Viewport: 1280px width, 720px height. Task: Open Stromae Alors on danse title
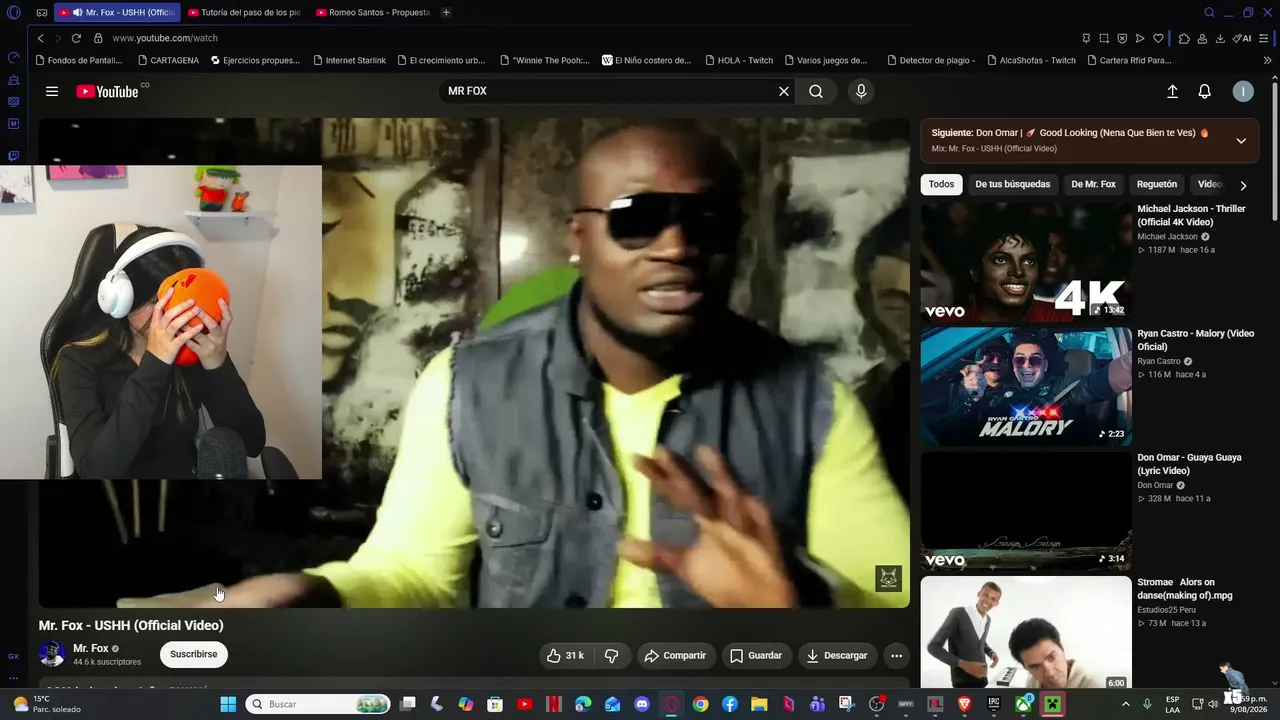tap(1185, 589)
